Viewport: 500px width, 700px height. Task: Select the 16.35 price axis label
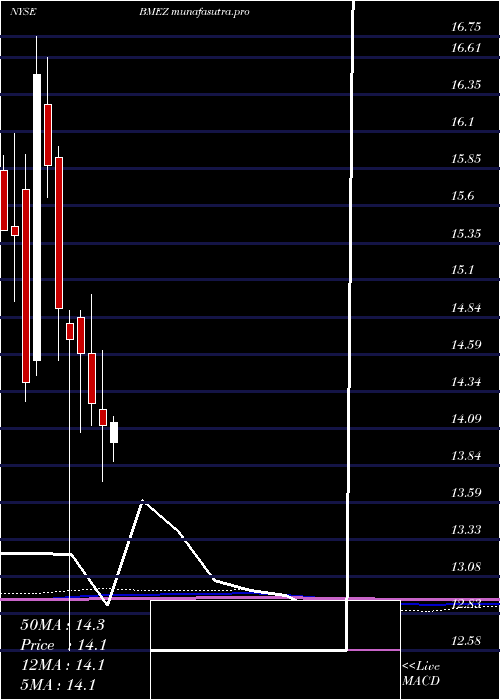[466, 84]
